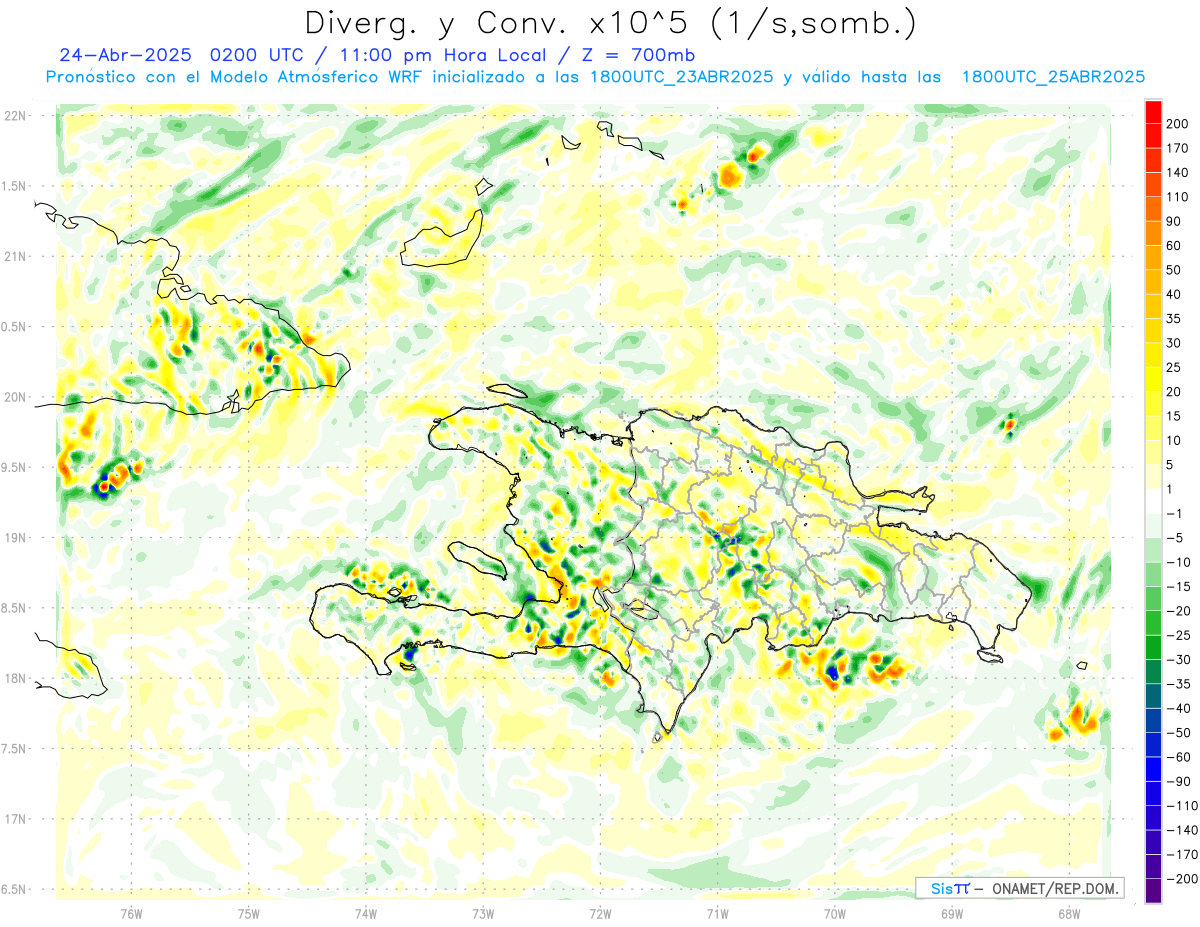Click the -35 color scale label
This screenshot has height=927, width=1200.
pyautogui.click(x=1177, y=684)
